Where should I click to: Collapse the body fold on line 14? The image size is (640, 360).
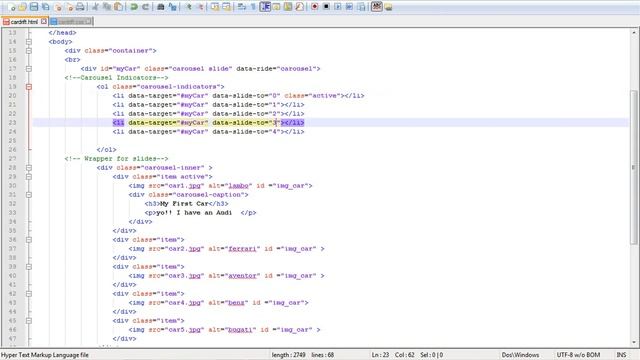point(29,42)
